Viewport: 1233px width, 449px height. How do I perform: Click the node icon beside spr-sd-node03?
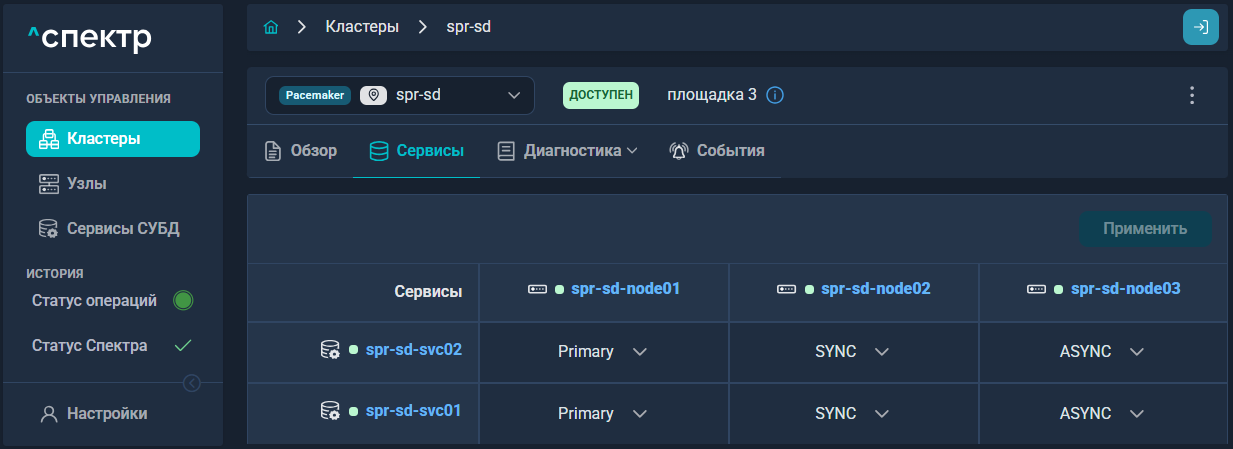point(1037,289)
